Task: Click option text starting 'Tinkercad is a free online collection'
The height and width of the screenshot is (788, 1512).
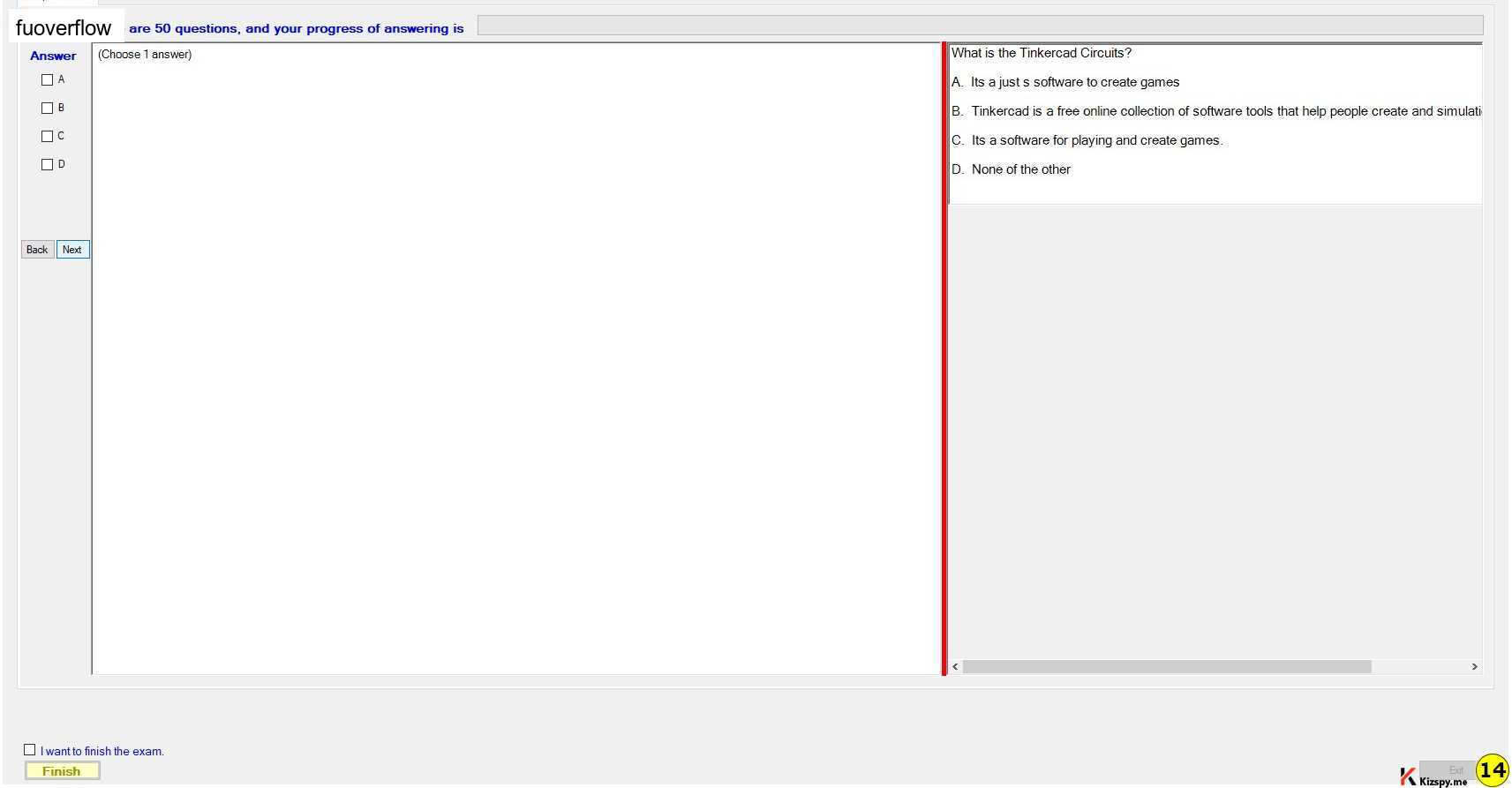Action: 1226,111
